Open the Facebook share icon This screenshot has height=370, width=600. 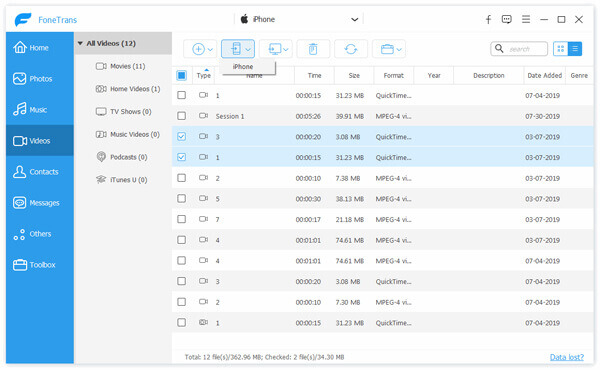(488, 20)
